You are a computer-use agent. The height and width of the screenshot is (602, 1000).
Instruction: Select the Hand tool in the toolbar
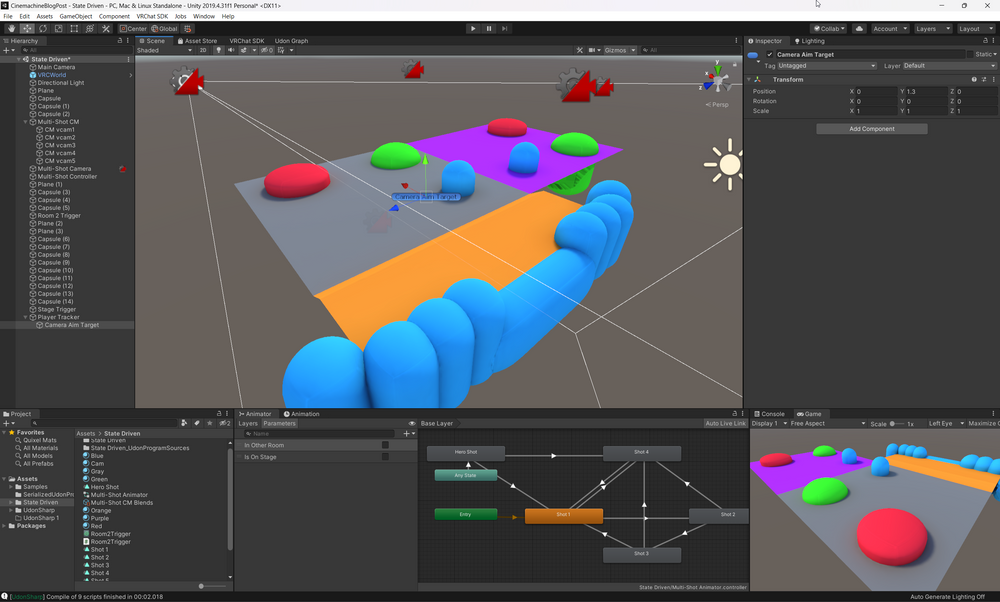(12, 28)
